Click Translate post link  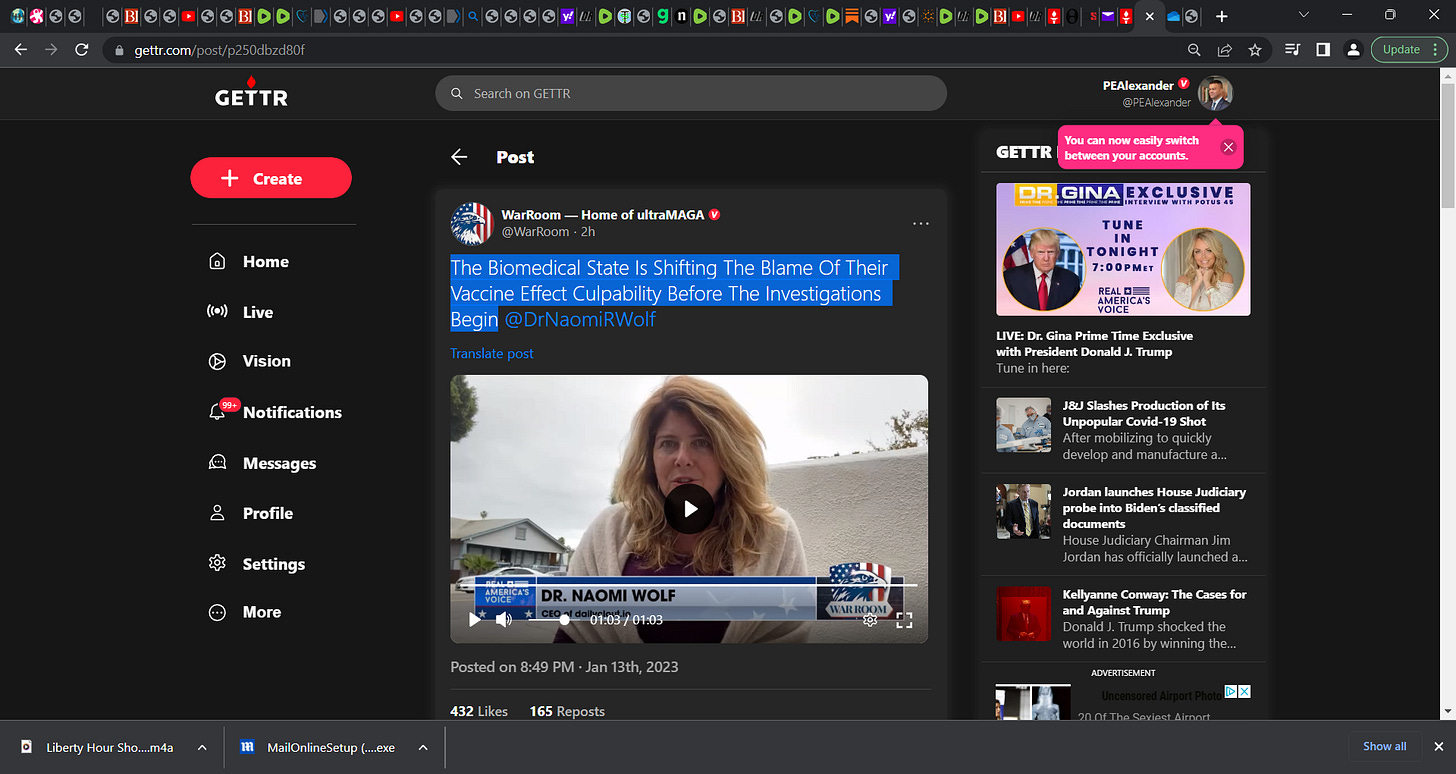492,353
